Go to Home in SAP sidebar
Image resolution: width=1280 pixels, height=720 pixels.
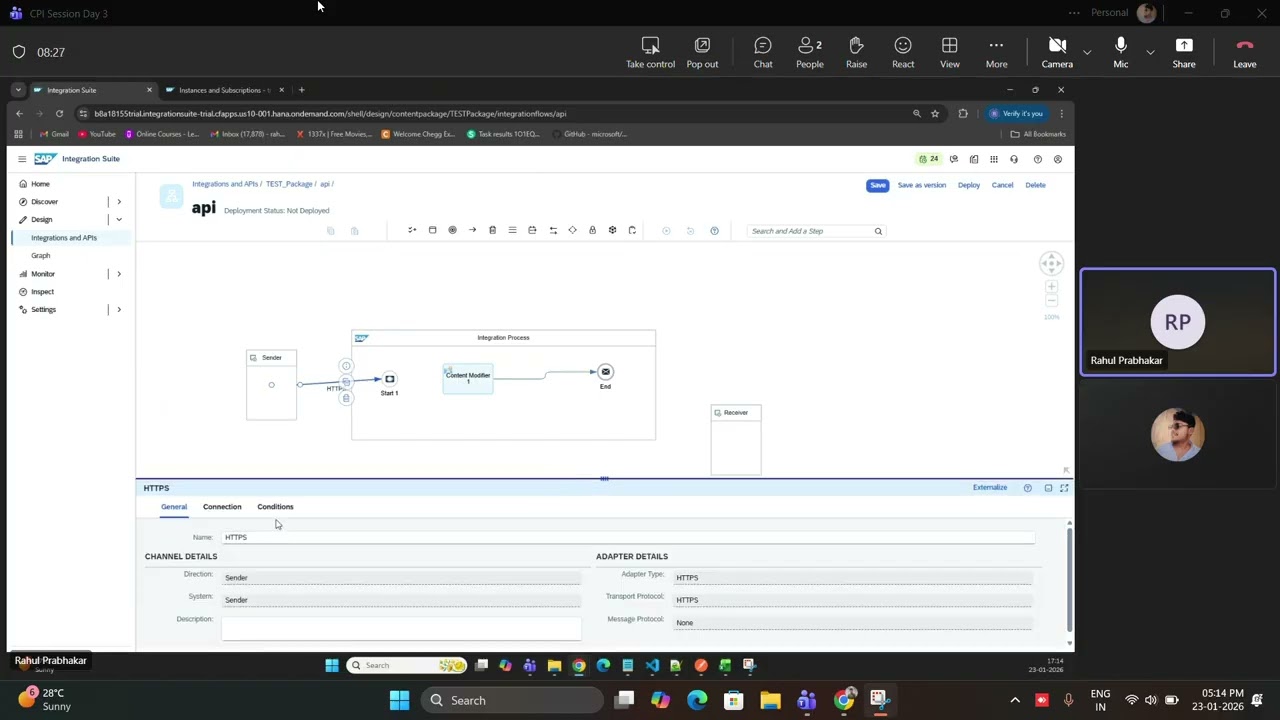coord(40,184)
